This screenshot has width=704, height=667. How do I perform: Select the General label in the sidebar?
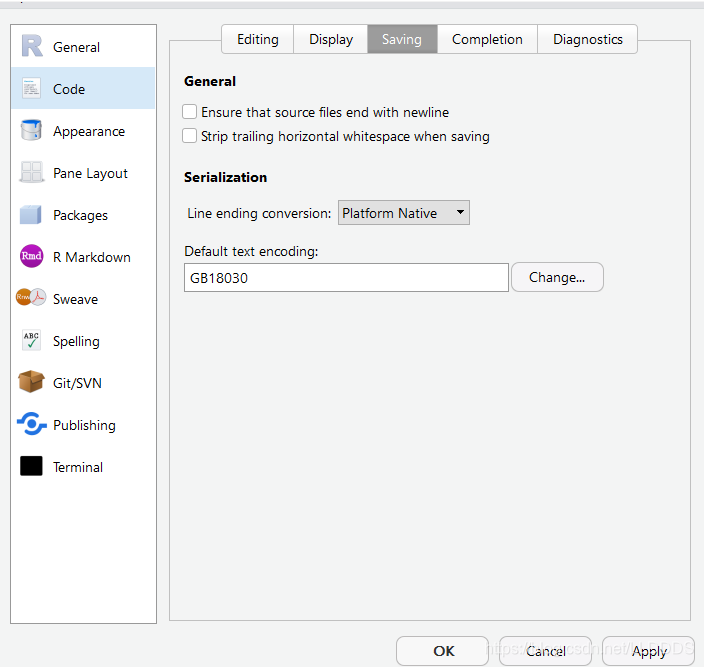coord(76,47)
